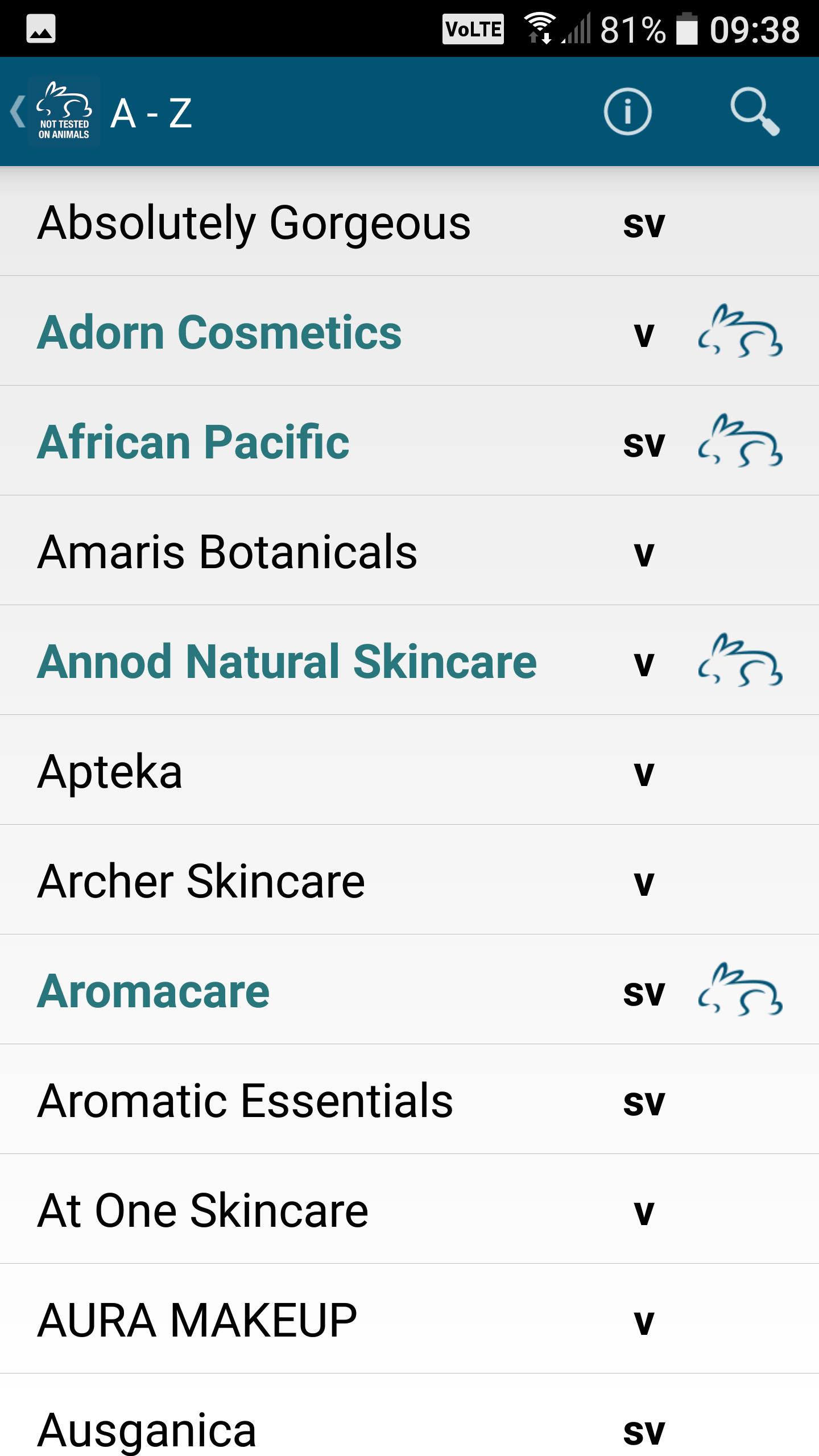Image resolution: width=819 pixels, height=1456 pixels.
Task: Tap the info icon in header
Action: (627, 112)
